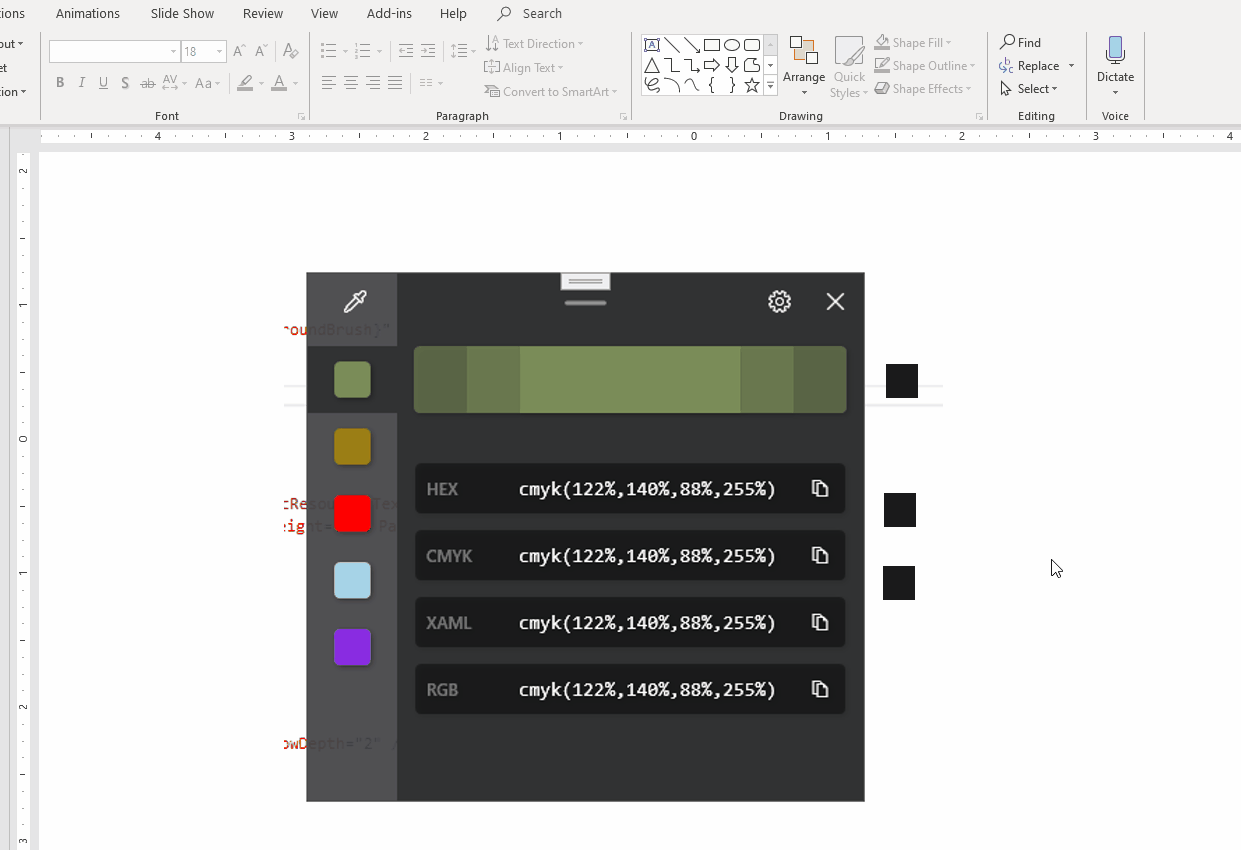Toggle Underline formatting
1241x850 pixels.
point(103,83)
